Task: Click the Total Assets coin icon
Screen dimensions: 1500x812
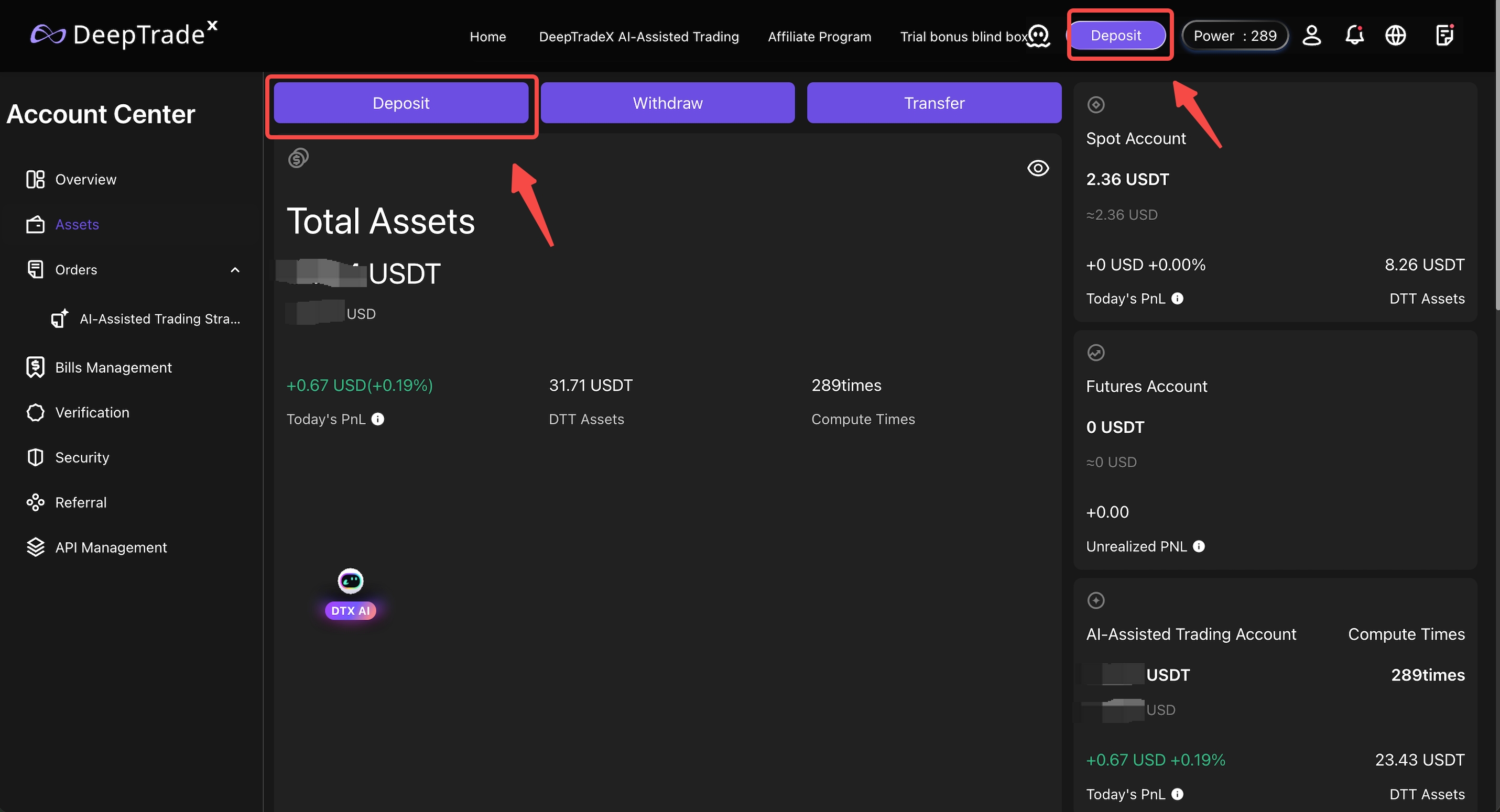Action: pyautogui.click(x=298, y=158)
